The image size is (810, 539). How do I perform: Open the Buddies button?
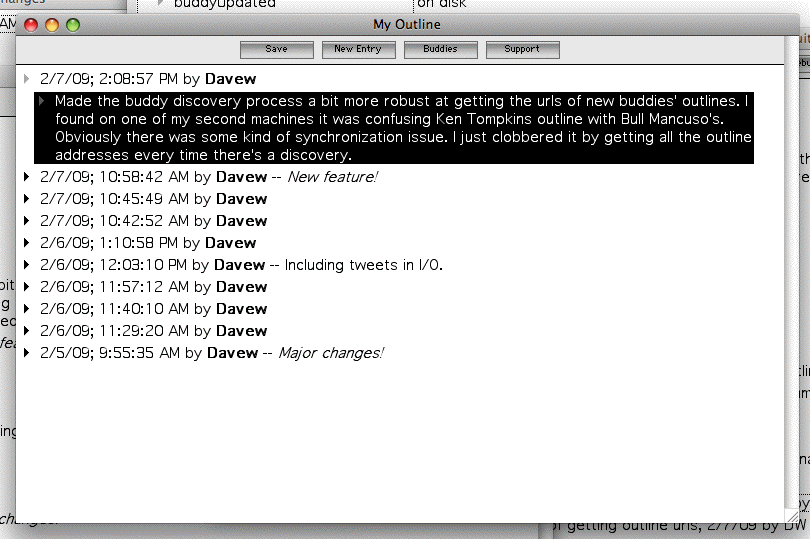point(440,49)
